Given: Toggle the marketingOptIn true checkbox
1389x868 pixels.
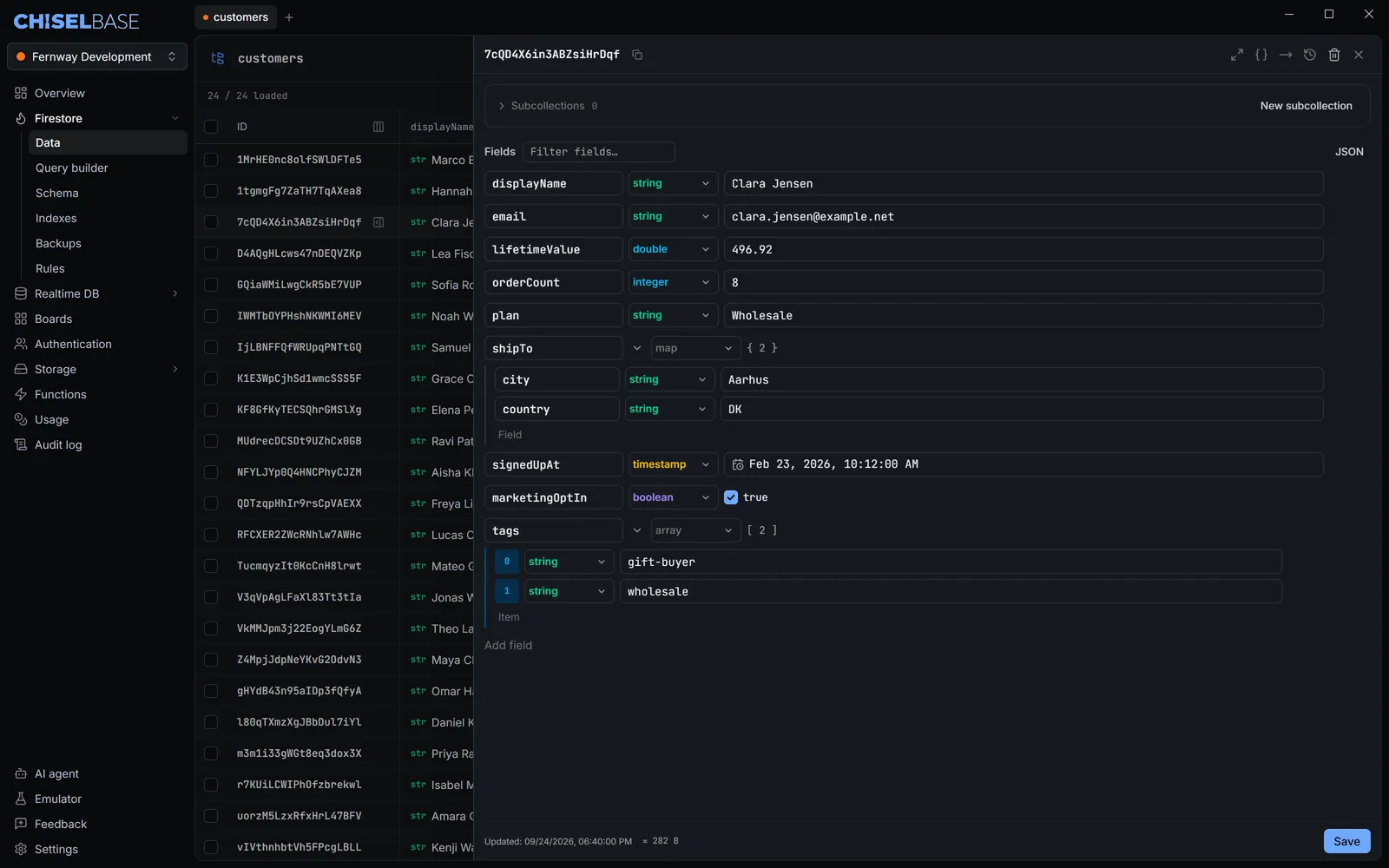Looking at the screenshot, I should click(731, 497).
